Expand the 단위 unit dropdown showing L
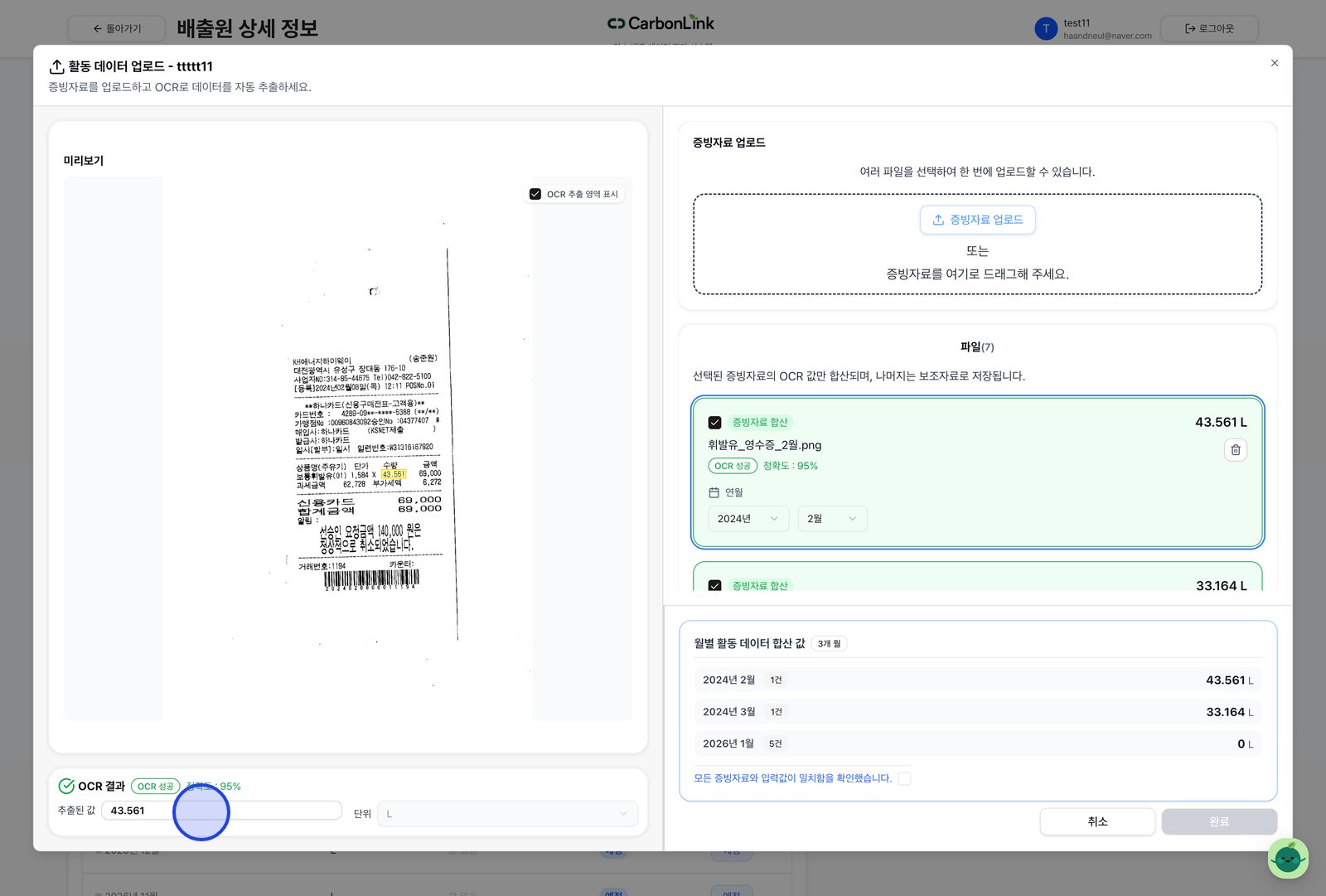The image size is (1326, 896). pos(507,814)
